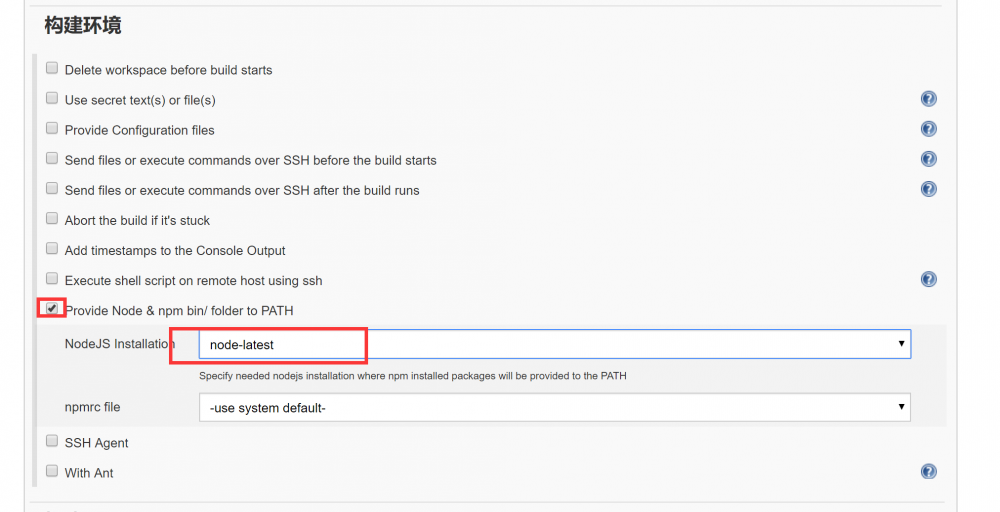Check Execute shell script on remote host using ssh
This screenshot has width=1000, height=512.
tap(52, 279)
